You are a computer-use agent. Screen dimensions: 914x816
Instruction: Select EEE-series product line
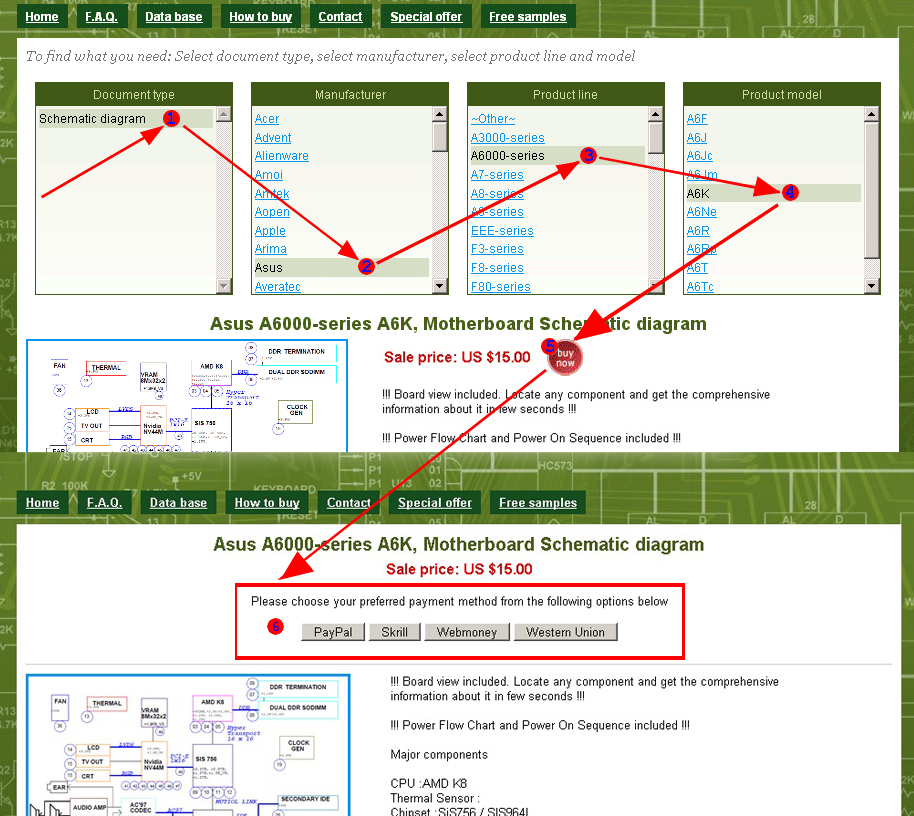pyautogui.click(x=502, y=231)
